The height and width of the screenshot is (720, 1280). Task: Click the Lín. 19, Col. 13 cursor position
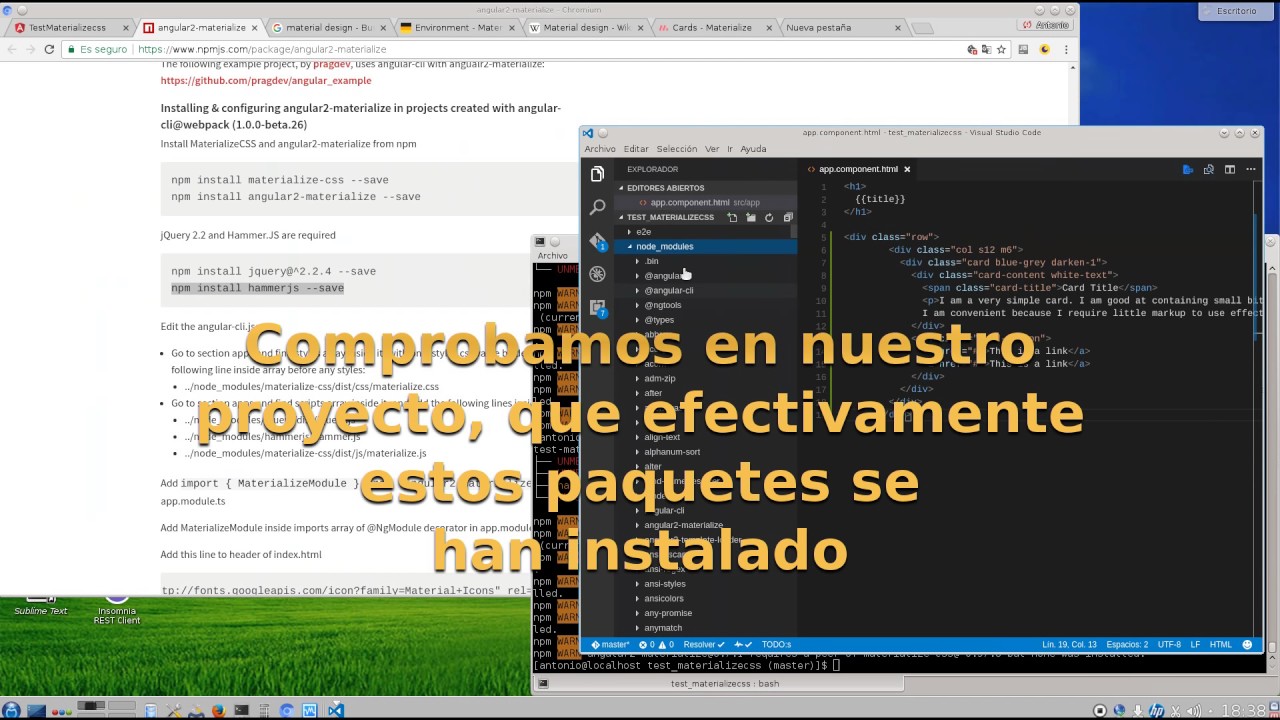(x=1069, y=645)
